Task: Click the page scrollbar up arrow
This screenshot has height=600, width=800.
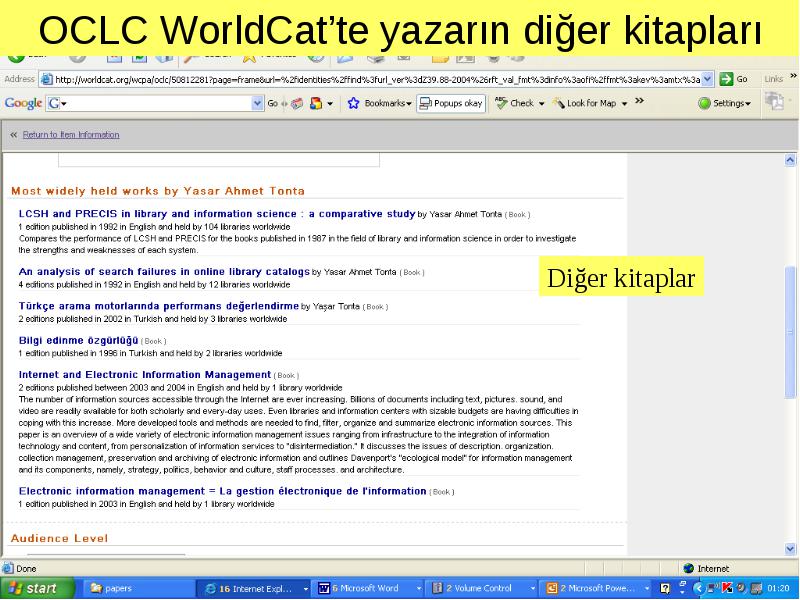Action: coord(790,161)
